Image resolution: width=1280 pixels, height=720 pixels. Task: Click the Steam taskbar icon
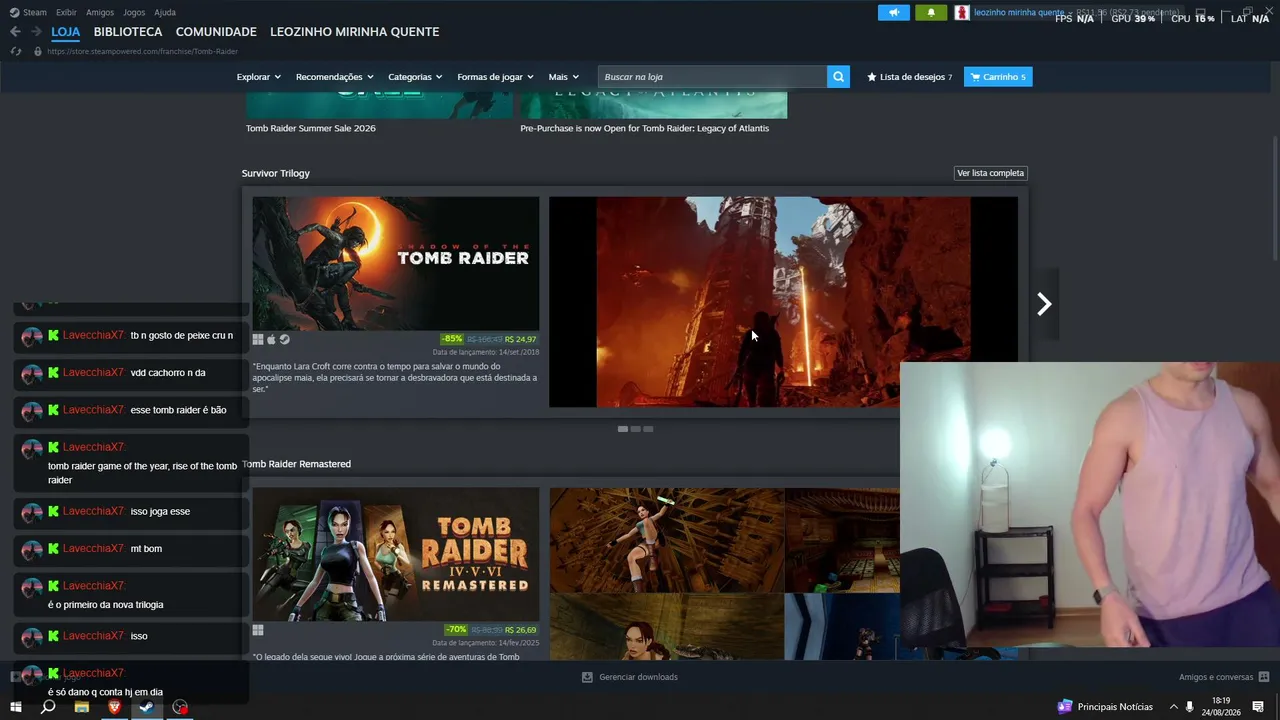[x=147, y=707]
